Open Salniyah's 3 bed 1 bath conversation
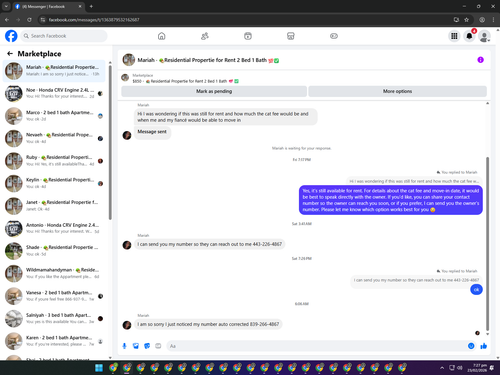 click(x=54, y=318)
